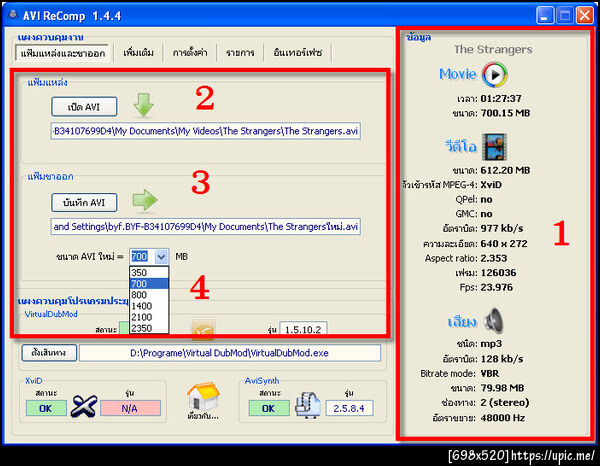Click the frame count 126036

pos(498,273)
